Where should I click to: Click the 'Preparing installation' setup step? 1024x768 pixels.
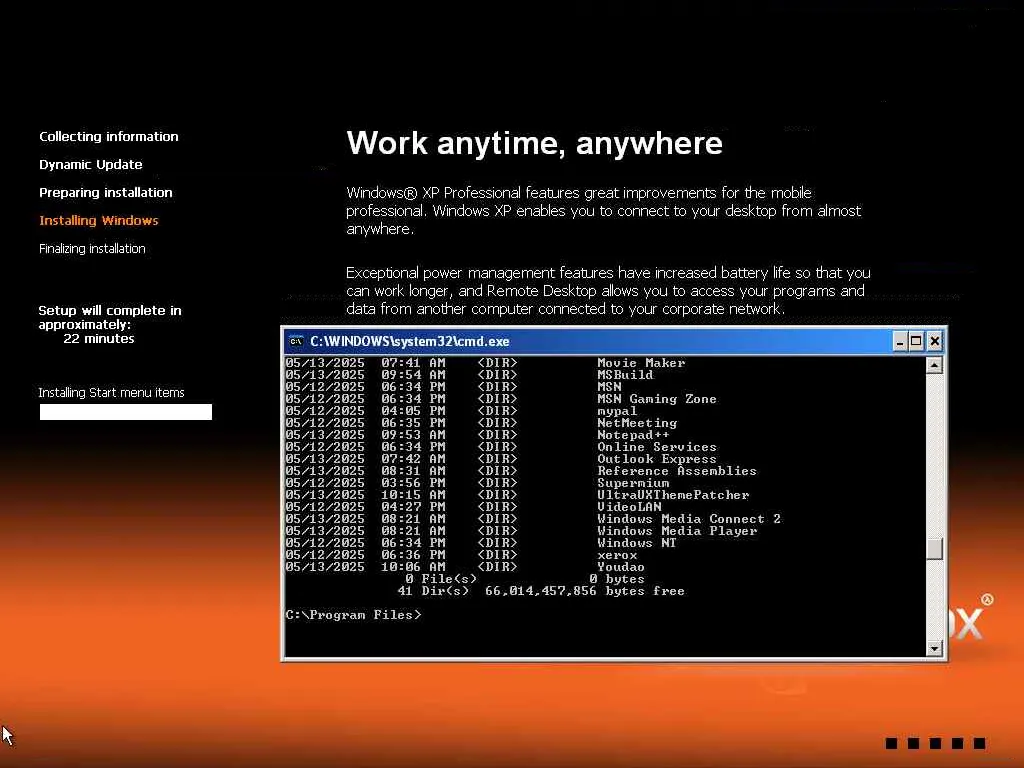(106, 193)
